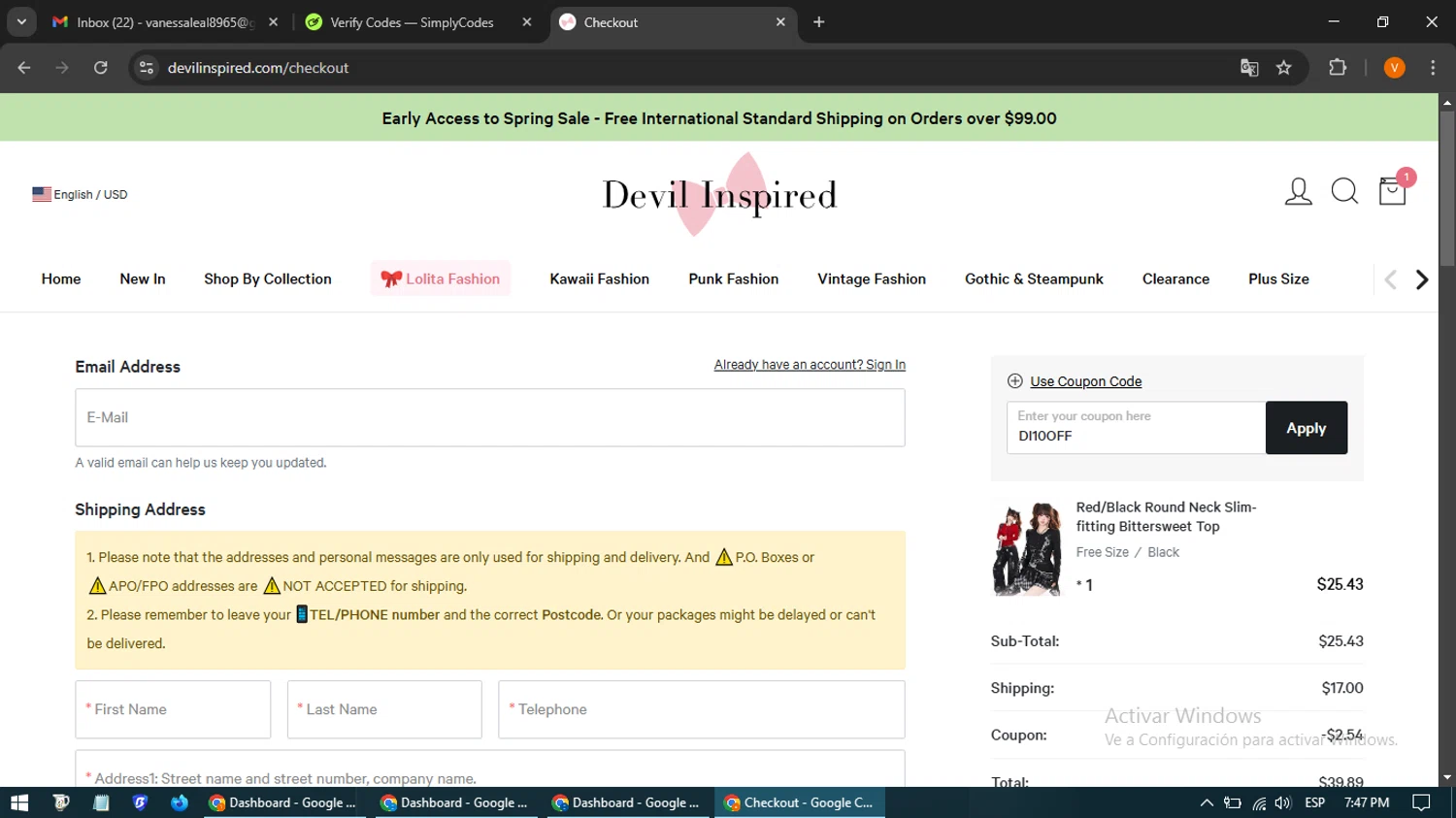Viewport: 1456px width, 818px height.
Task: Open a new browser tab
Action: (x=819, y=22)
